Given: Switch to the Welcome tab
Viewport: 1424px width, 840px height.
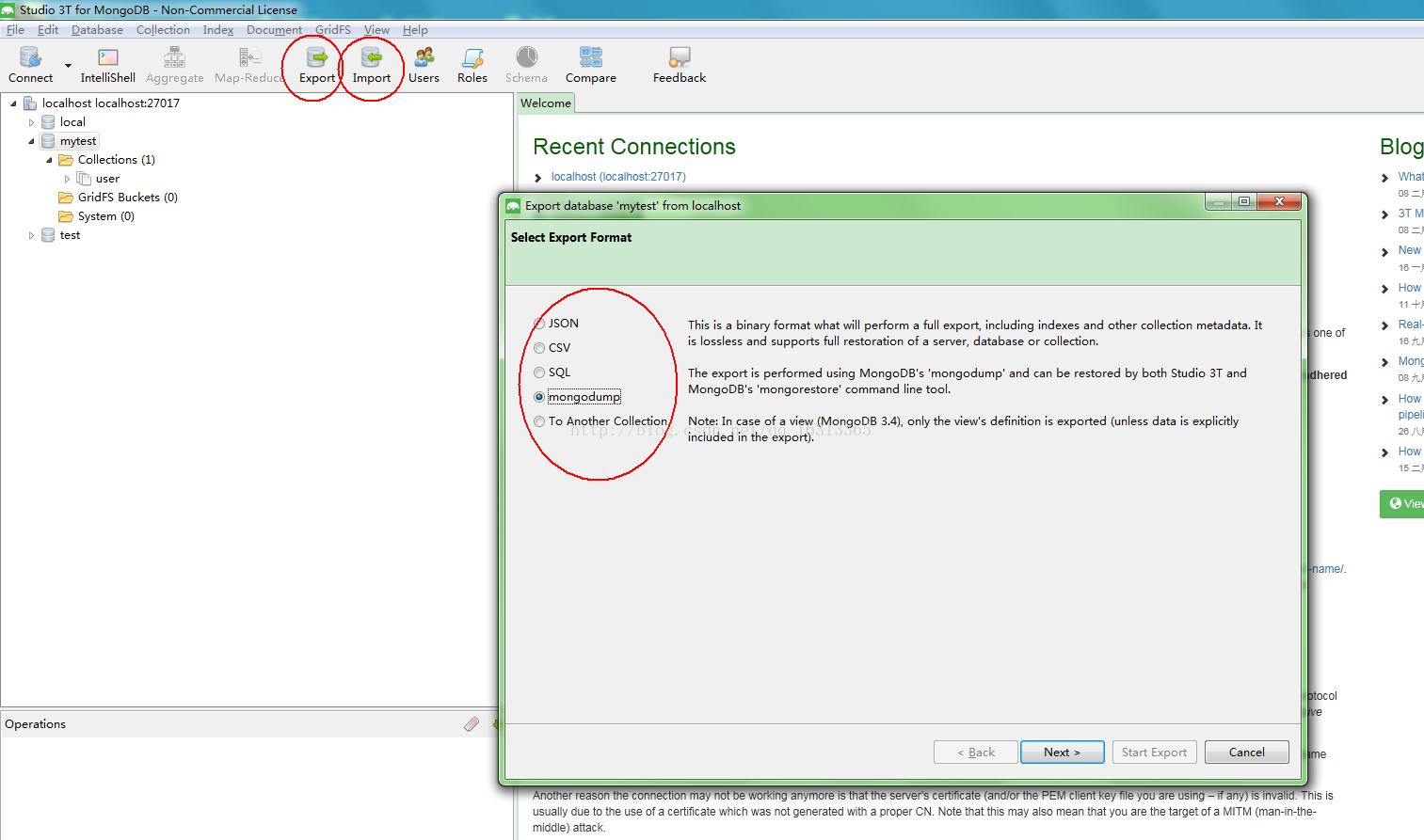Looking at the screenshot, I should tap(546, 103).
